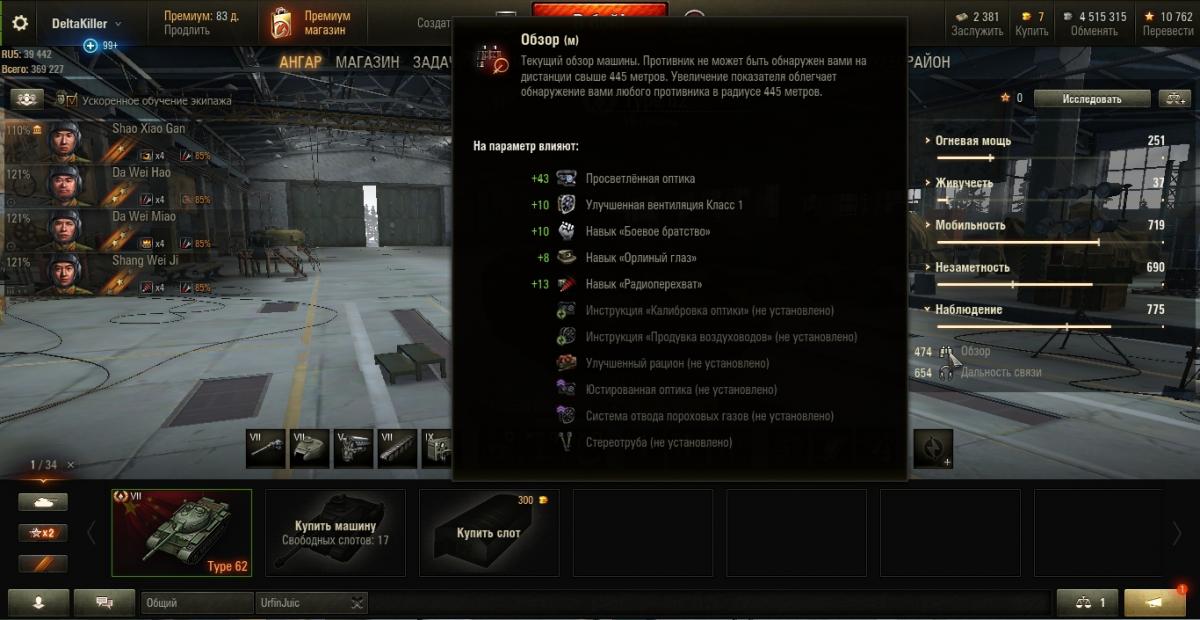Screen dimensions: 1200x620
Task: Open the contacts list button
Action: click(40, 602)
